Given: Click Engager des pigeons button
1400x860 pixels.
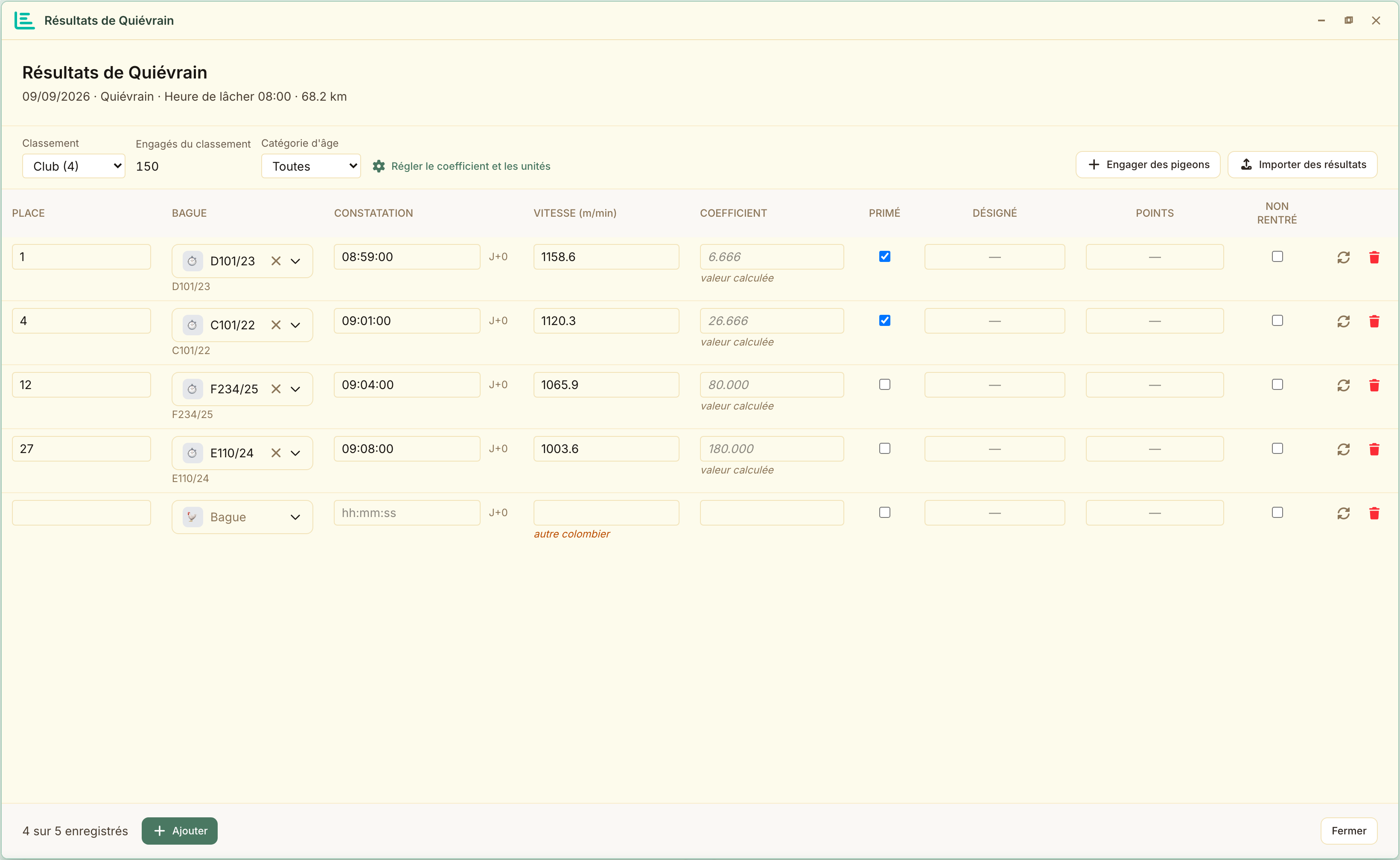Looking at the screenshot, I should click(x=1147, y=164).
